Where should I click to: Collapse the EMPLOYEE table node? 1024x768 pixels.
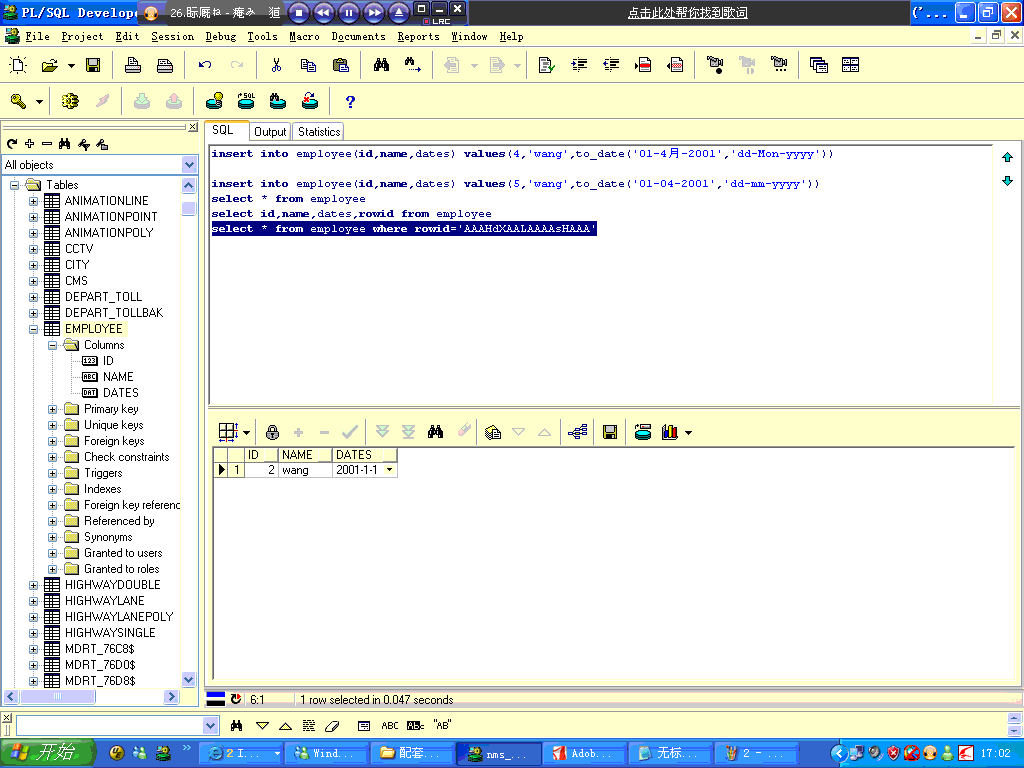(33, 329)
